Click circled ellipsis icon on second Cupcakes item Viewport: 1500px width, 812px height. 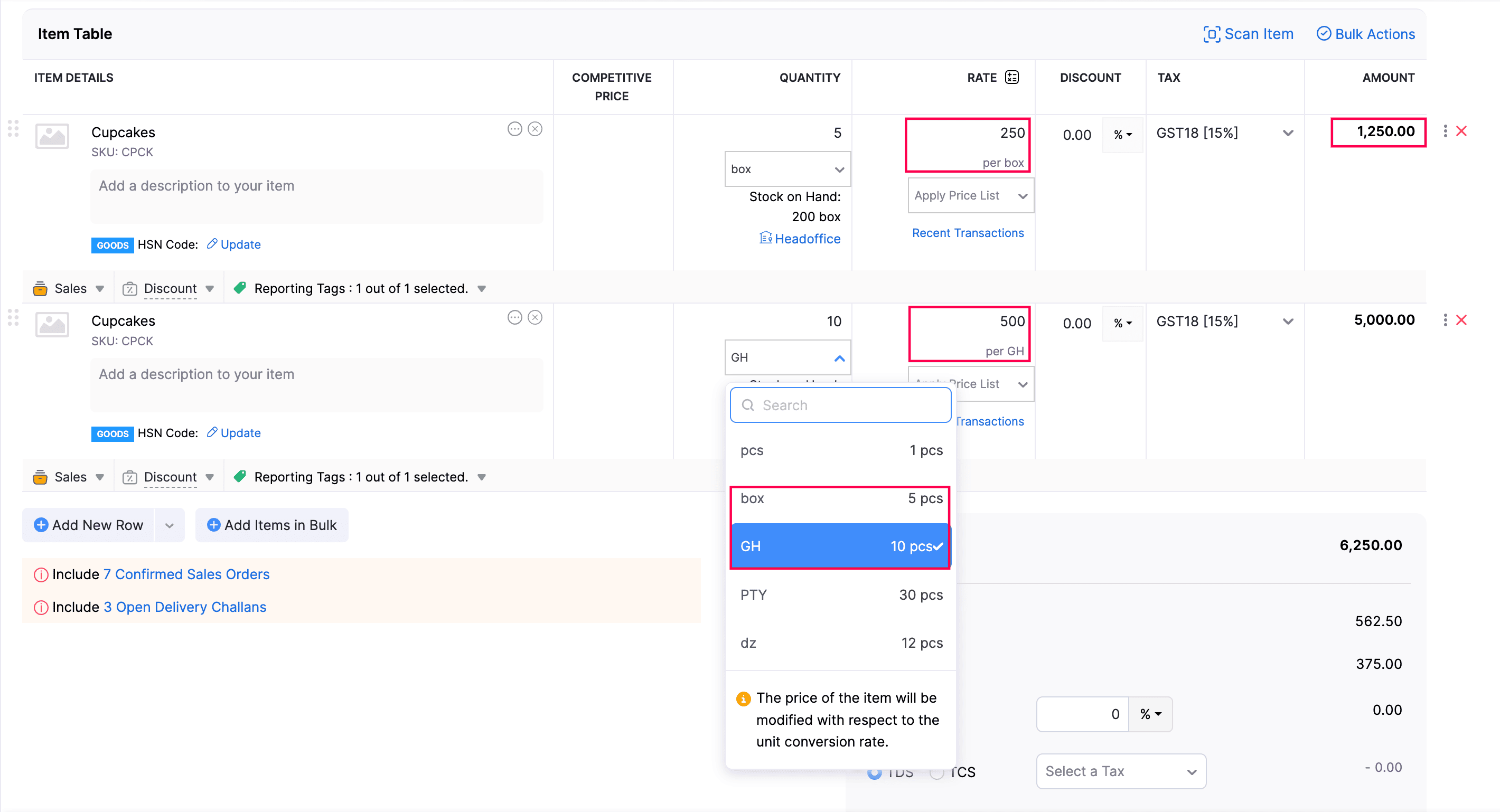pos(514,318)
